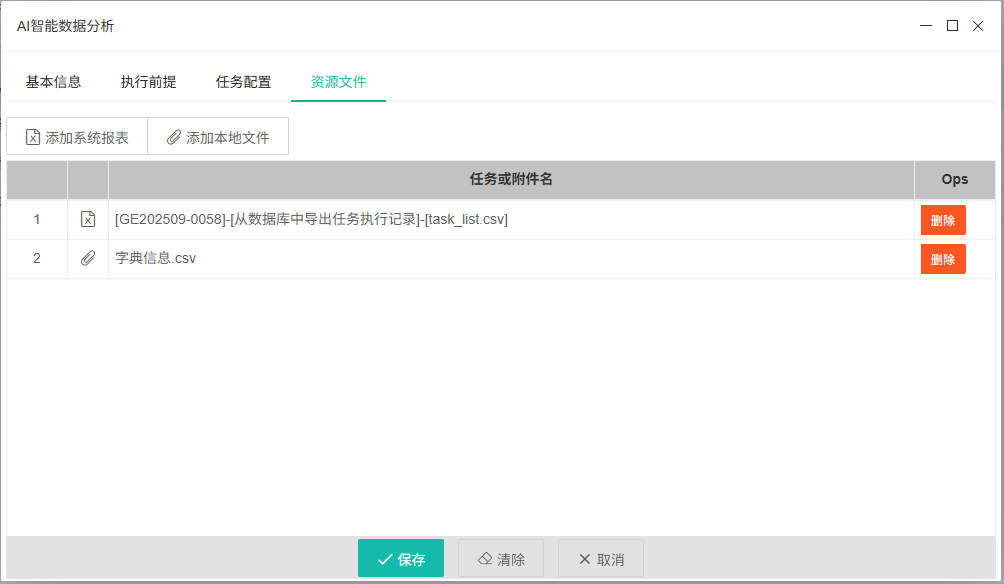1004x584 pixels.
Task: Close the AI智能数据分析 dialog window
Action: [x=978, y=26]
